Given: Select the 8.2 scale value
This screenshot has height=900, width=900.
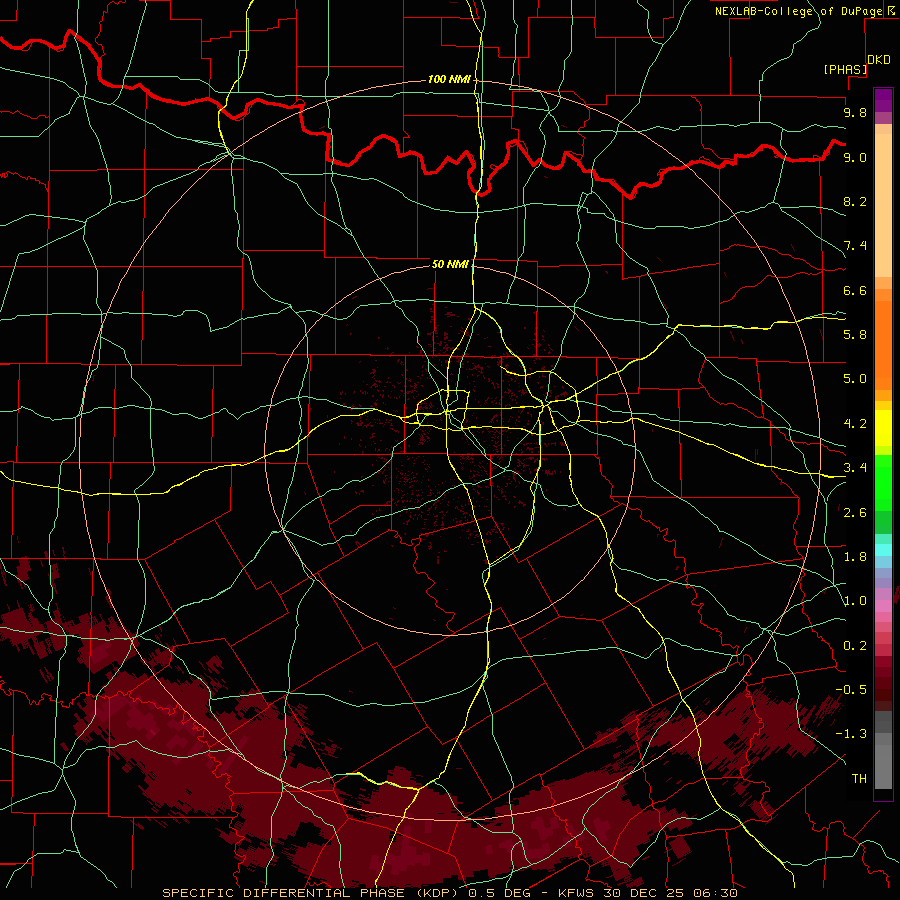Looking at the screenshot, I should 855,201.
